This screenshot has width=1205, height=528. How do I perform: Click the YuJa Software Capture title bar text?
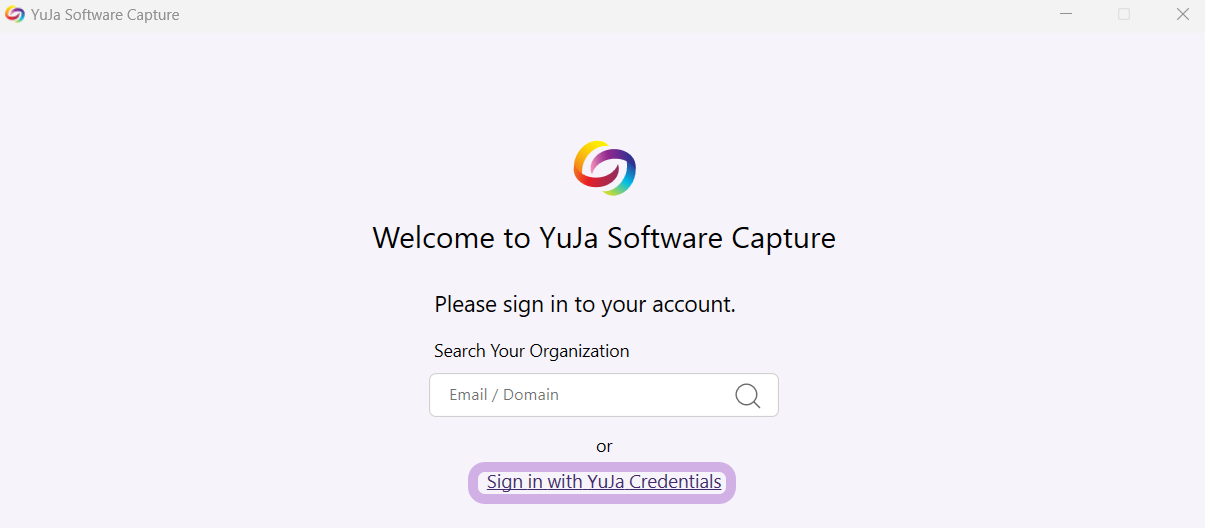pyautogui.click(x=105, y=15)
